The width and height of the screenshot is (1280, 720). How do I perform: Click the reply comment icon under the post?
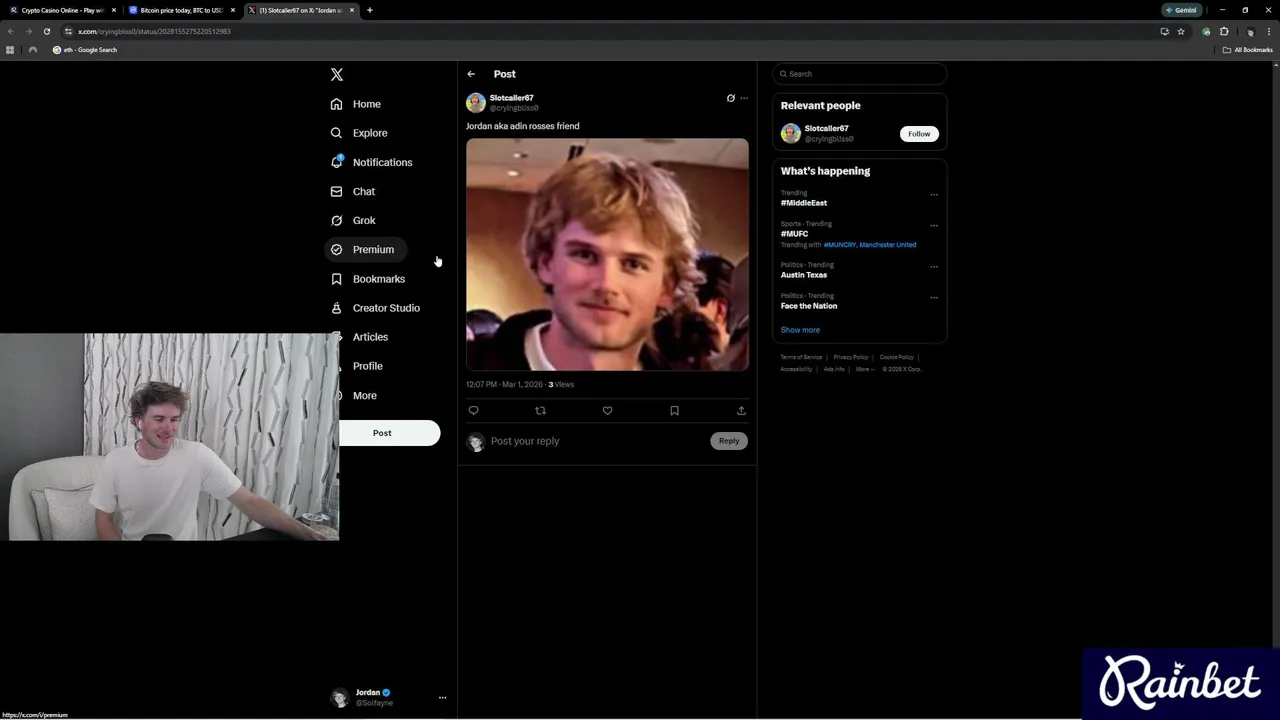(474, 411)
